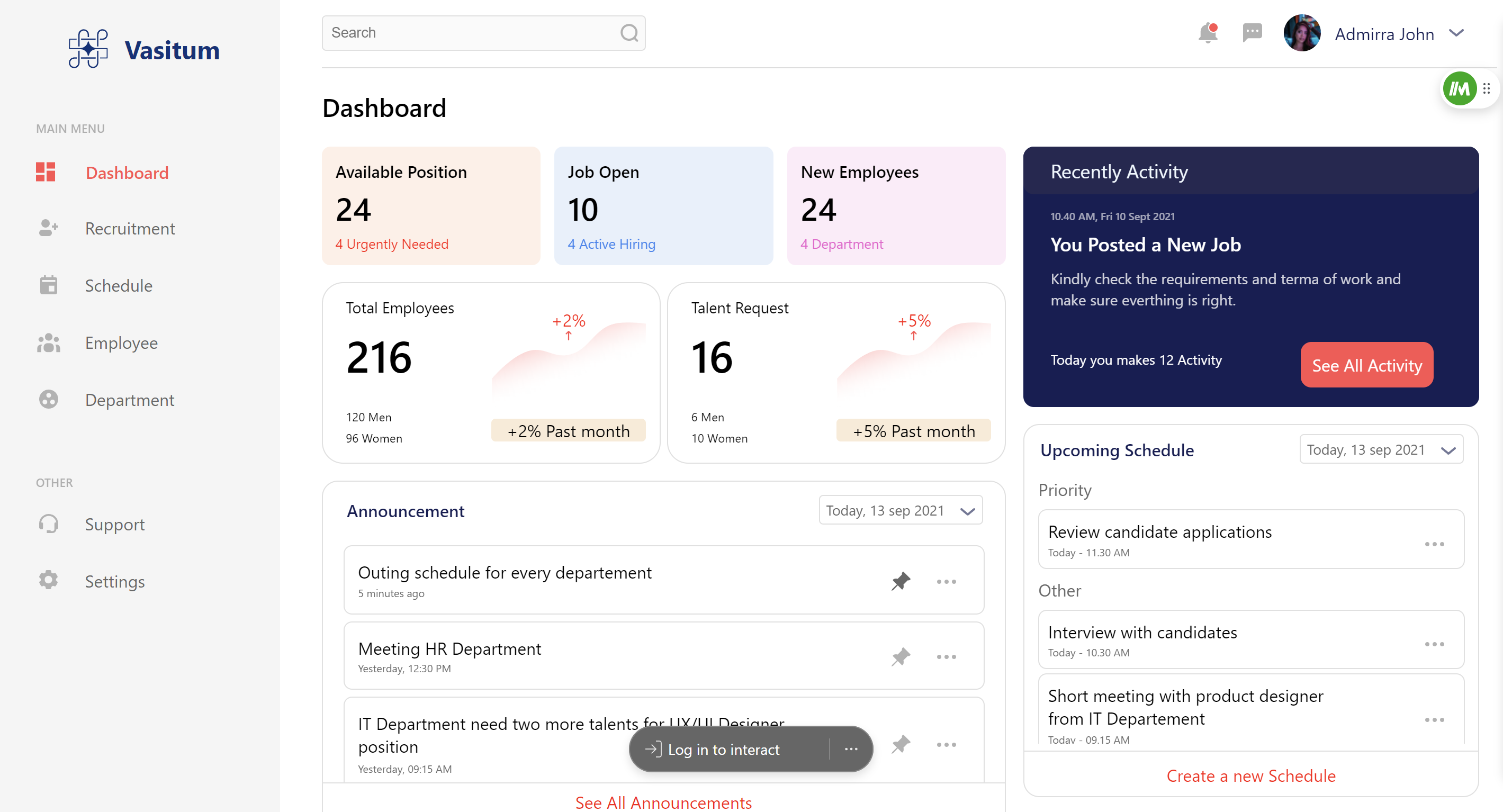The image size is (1503, 812).
Task: Click the See All Activity button
Action: pos(1366,365)
